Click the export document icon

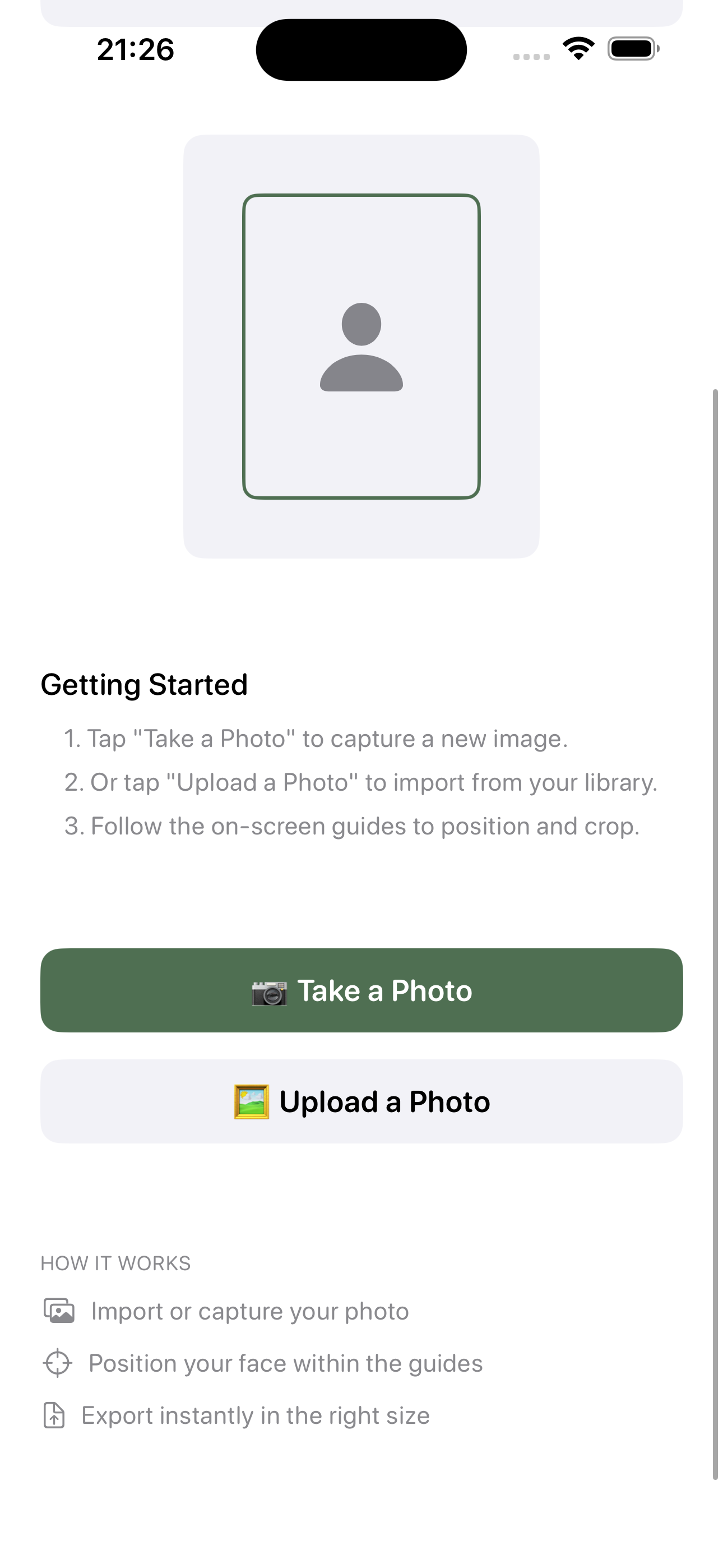[54, 1415]
